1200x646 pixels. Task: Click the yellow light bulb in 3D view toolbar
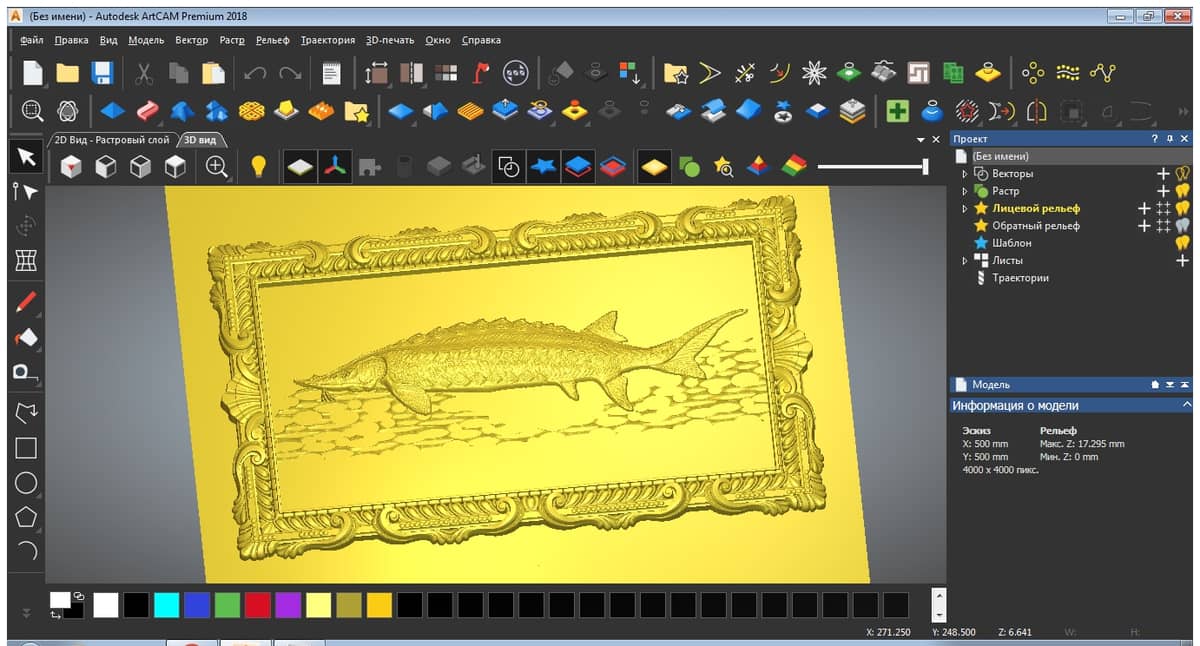click(258, 167)
